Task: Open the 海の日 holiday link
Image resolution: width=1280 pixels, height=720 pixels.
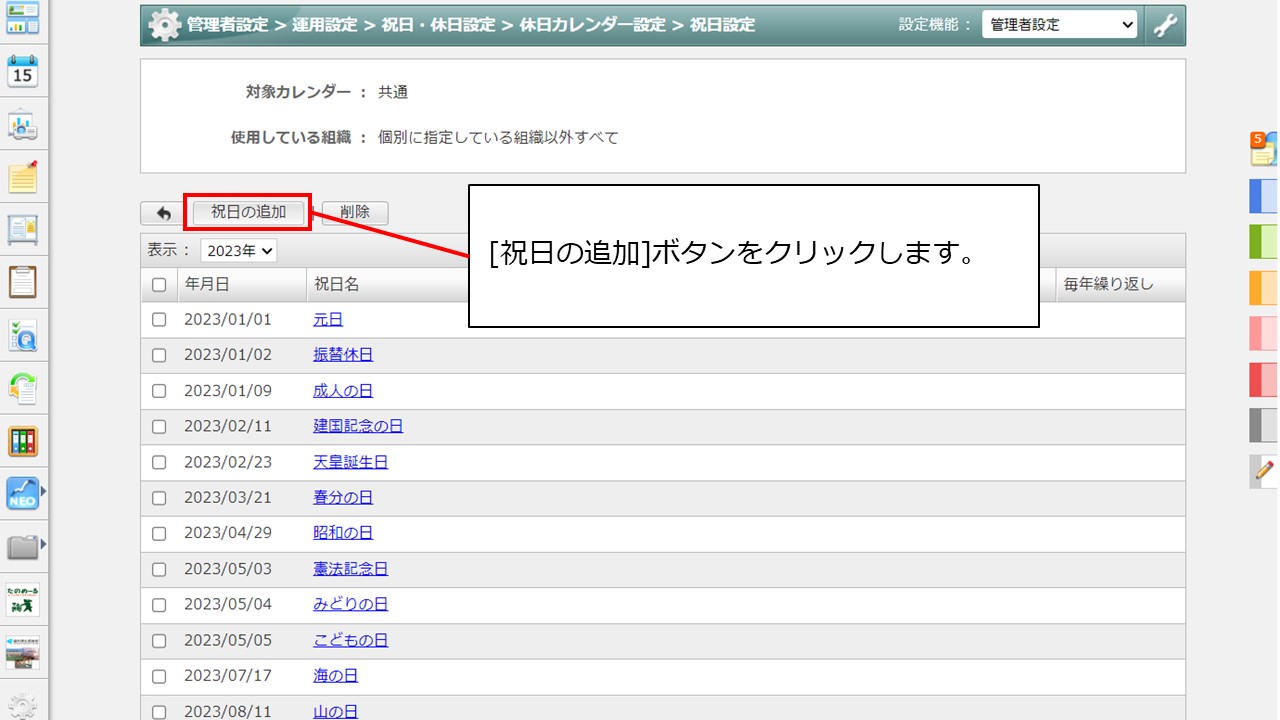Action: click(x=335, y=676)
